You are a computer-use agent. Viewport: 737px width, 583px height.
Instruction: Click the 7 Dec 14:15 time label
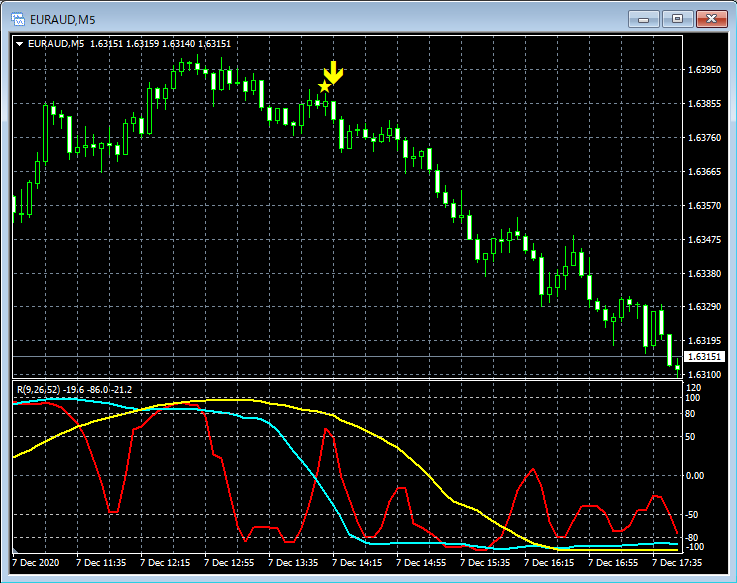point(357,563)
